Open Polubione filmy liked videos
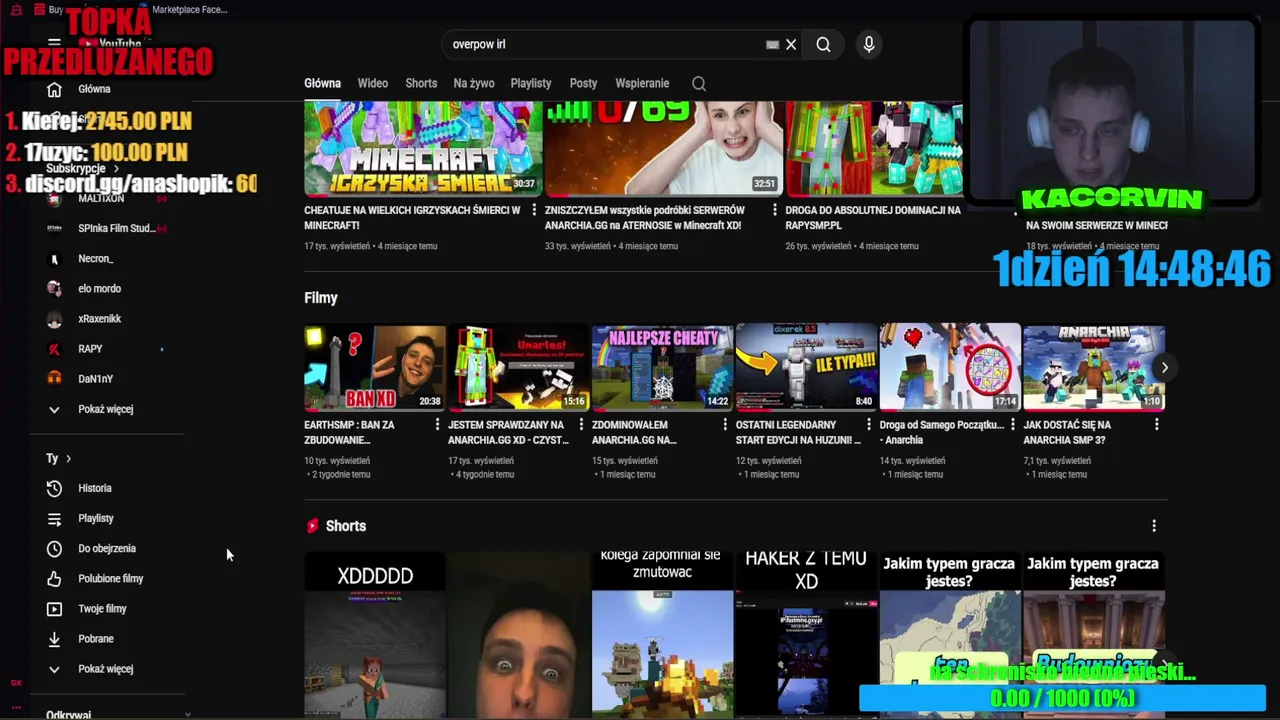Image resolution: width=1280 pixels, height=720 pixels. pyautogui.click(x=108, y=578)
